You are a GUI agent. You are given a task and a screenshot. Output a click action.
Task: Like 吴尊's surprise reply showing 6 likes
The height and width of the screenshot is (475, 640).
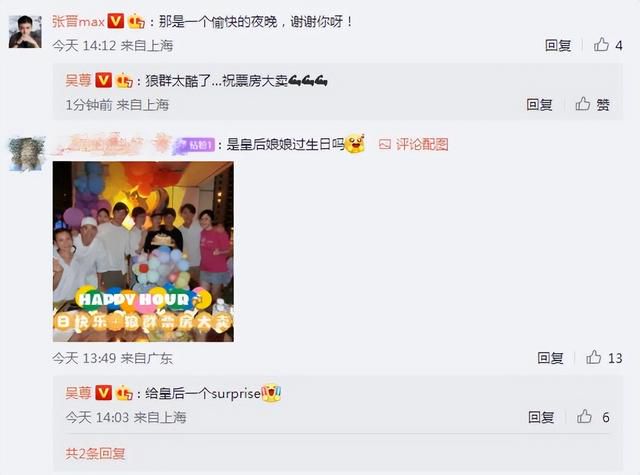pyautogui.click(x=584, y=417)
